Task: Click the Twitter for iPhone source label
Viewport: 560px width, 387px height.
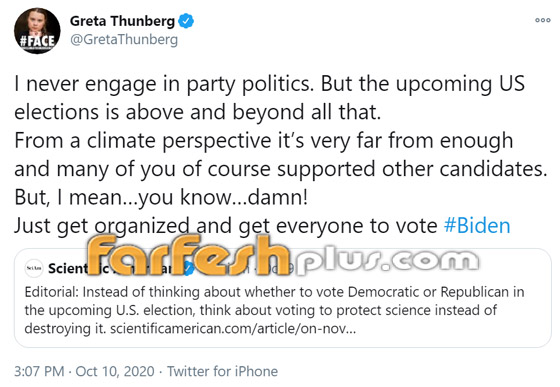Action: [x=222, y=371]
